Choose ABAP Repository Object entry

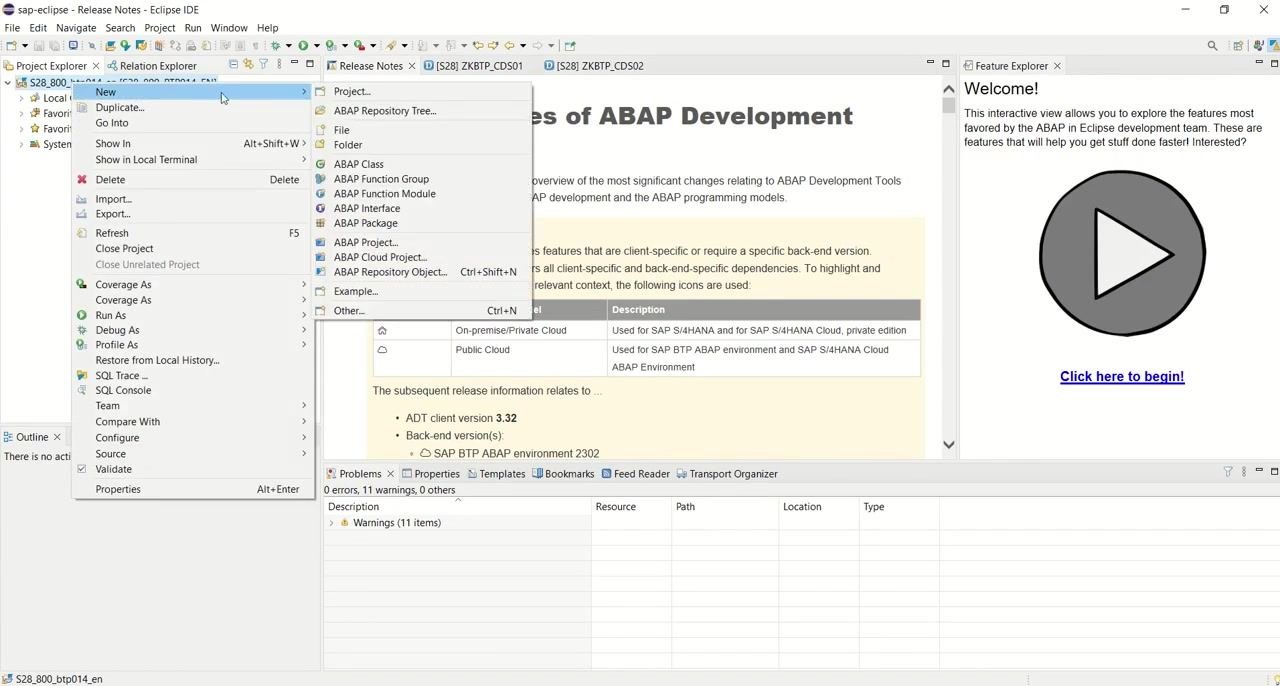pos(421,272)
